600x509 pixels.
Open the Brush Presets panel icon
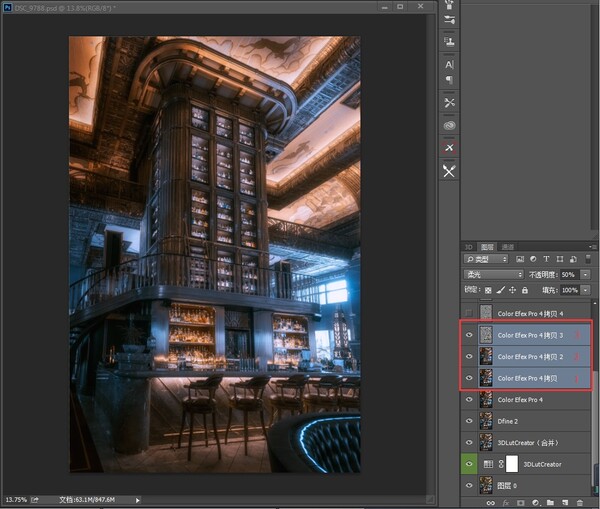(449, 20)
